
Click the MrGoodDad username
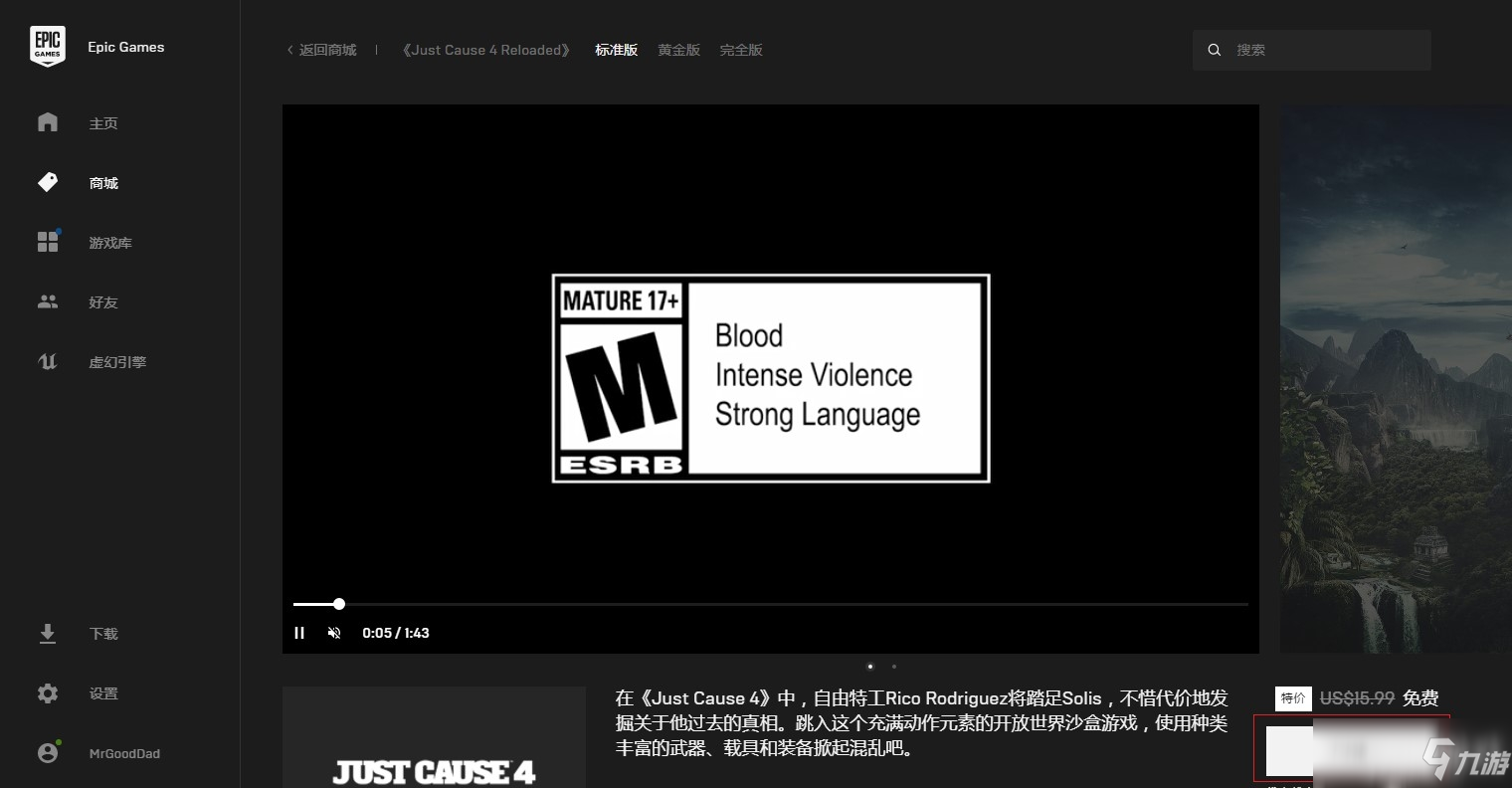pyautogui.click(x=124, y=753)
